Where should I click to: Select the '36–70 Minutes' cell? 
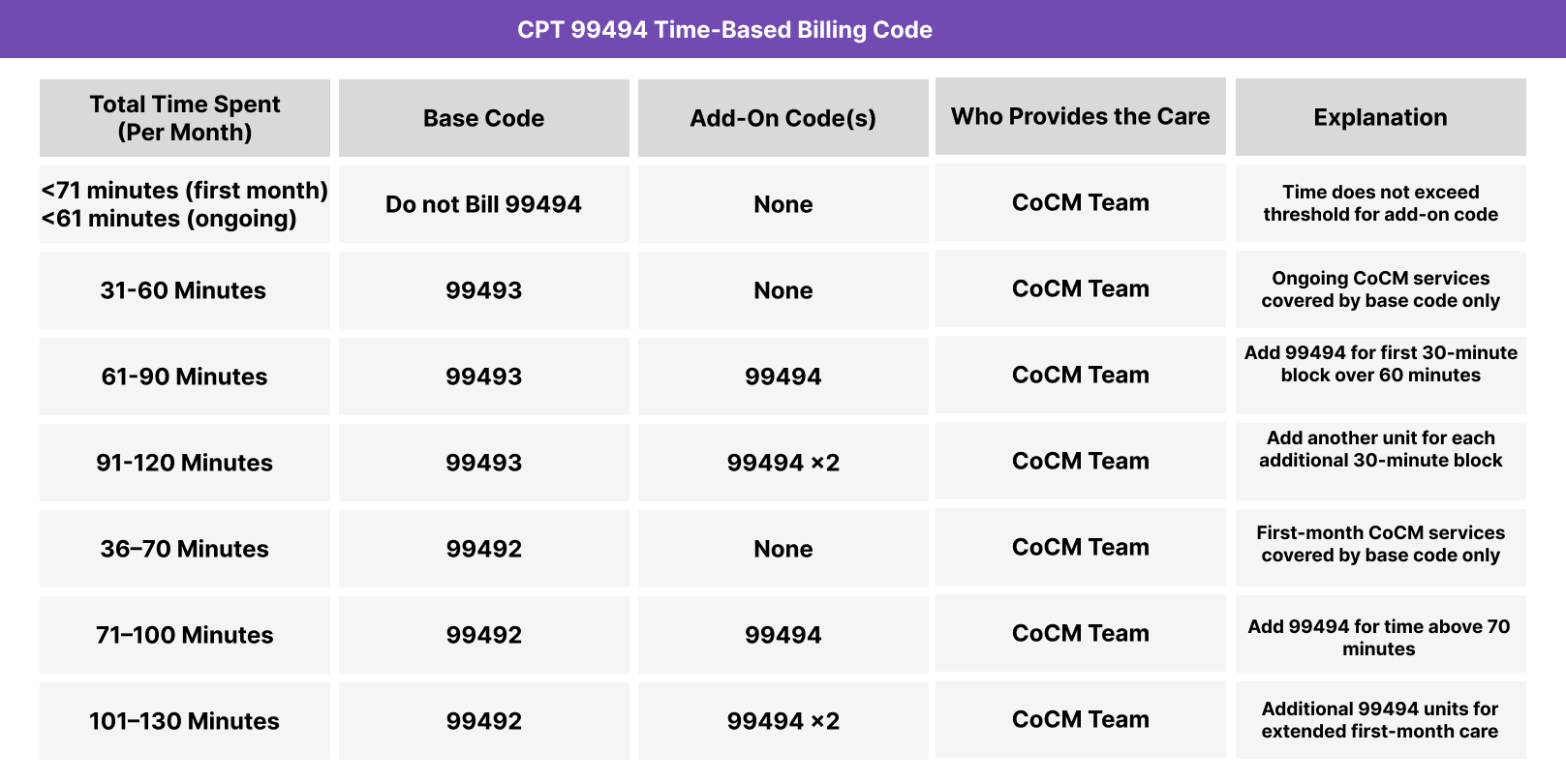pos(184,549)
